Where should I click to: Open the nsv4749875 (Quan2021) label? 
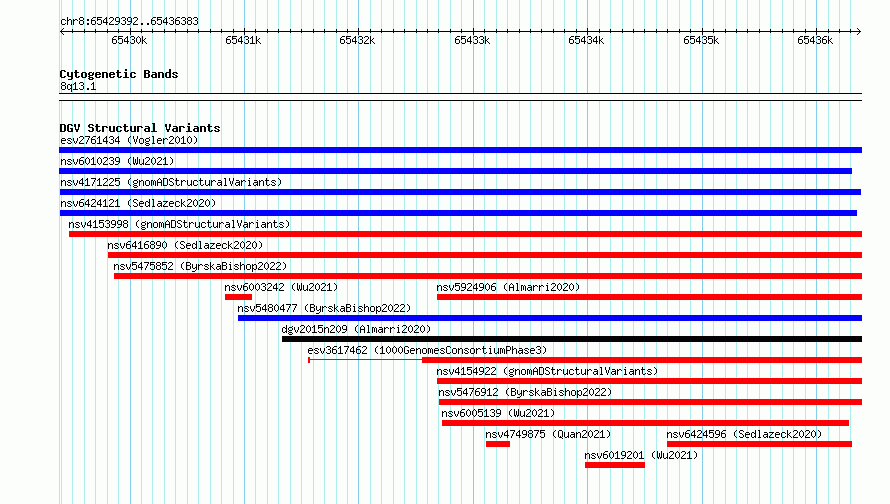(x=548, y=434)
